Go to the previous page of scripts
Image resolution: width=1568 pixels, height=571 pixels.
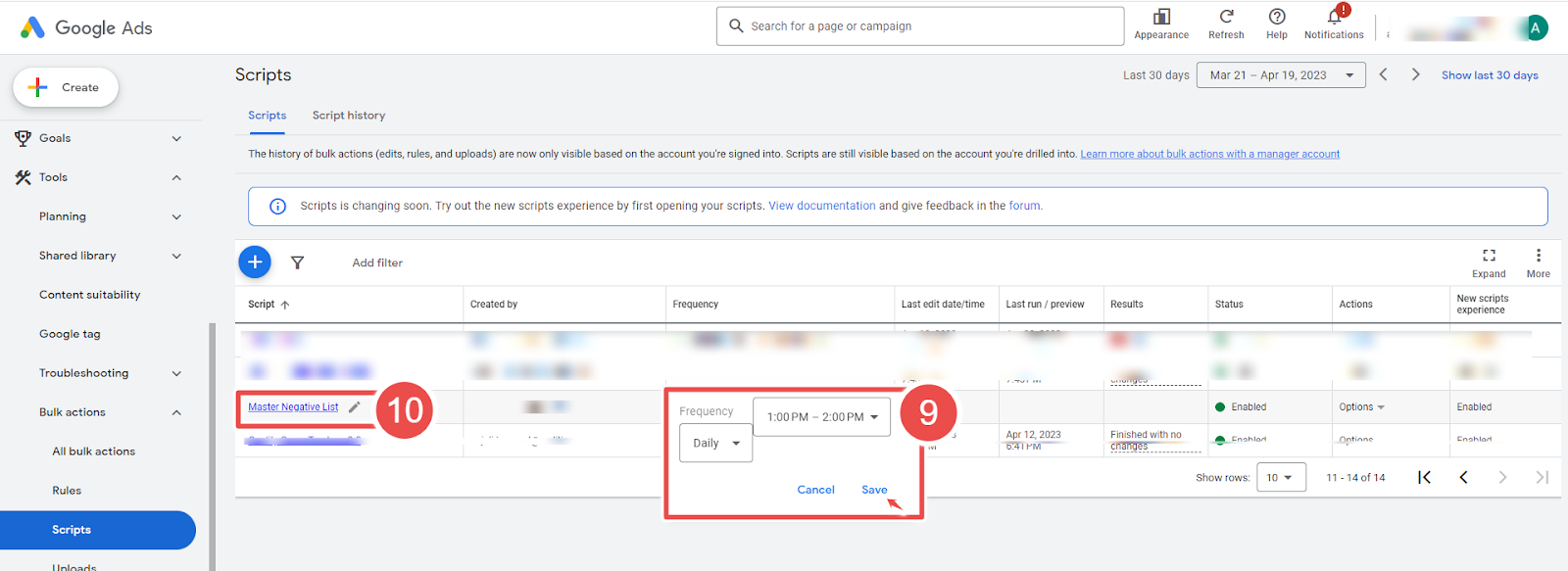1463,477
